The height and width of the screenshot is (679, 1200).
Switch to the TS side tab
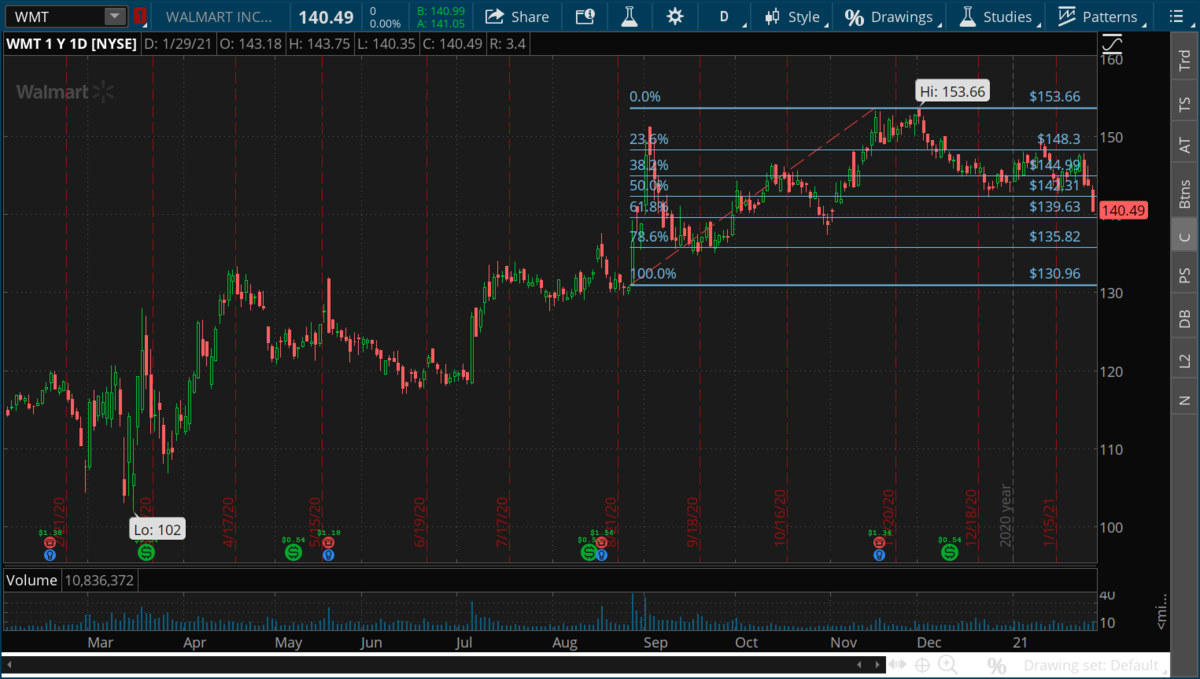coord(1185,103)
